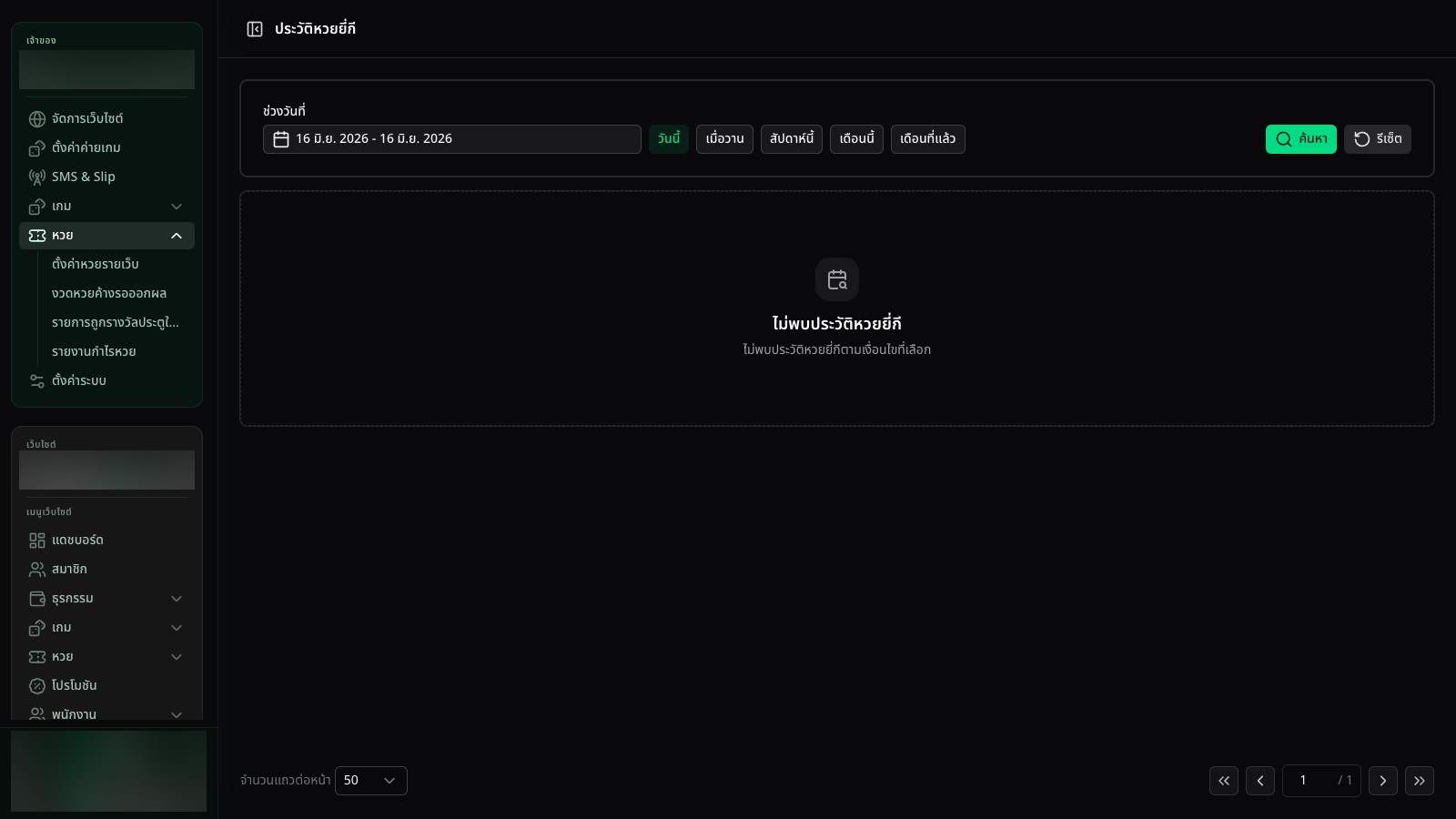The image size is (1456, 819).
Task: Click the blurred owner profile box under เจ้าของ
Action: [106, 70]
